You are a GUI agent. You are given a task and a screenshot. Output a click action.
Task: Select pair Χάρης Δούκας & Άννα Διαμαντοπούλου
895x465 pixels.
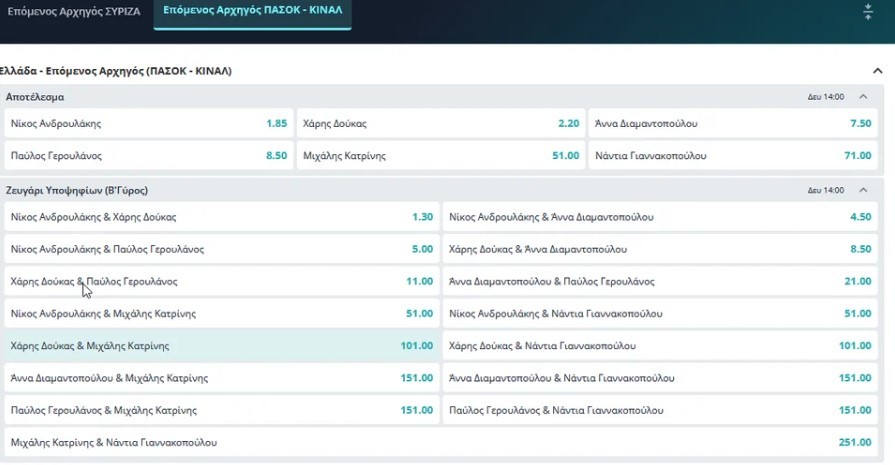pos(660,249)
